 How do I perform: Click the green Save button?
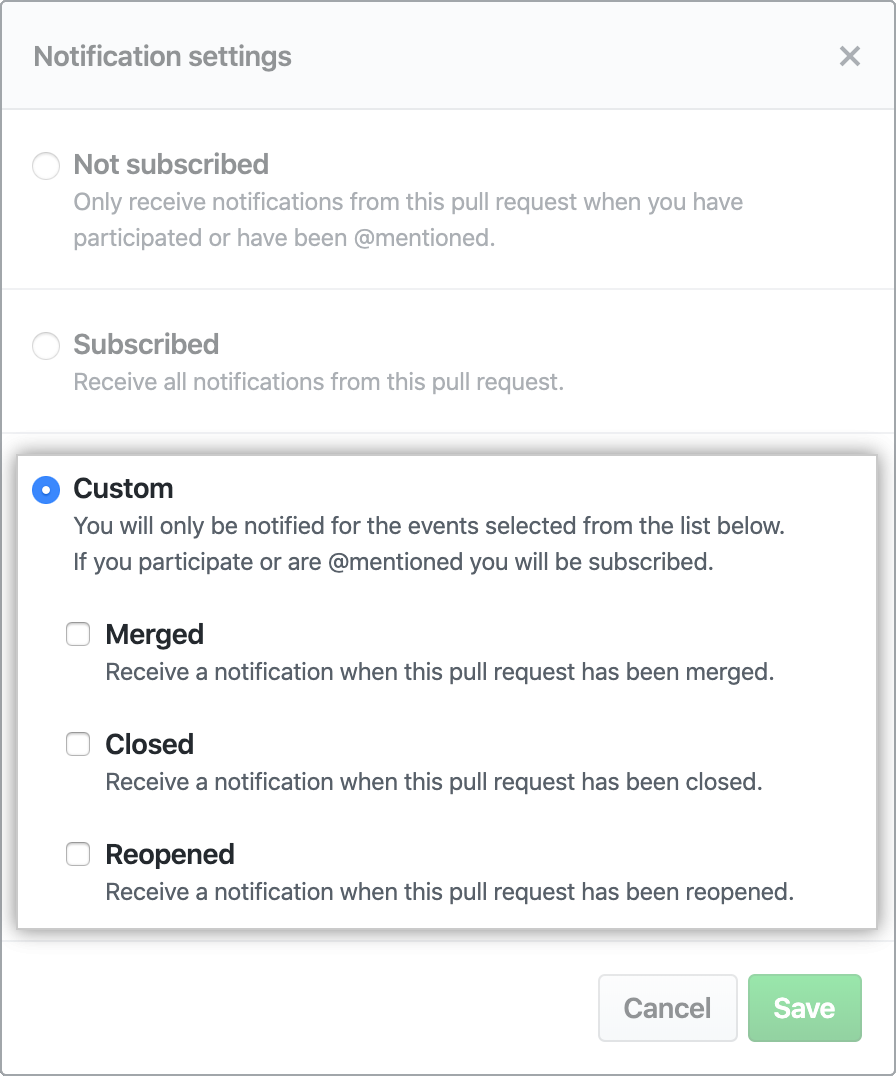tap(804, 1008)
